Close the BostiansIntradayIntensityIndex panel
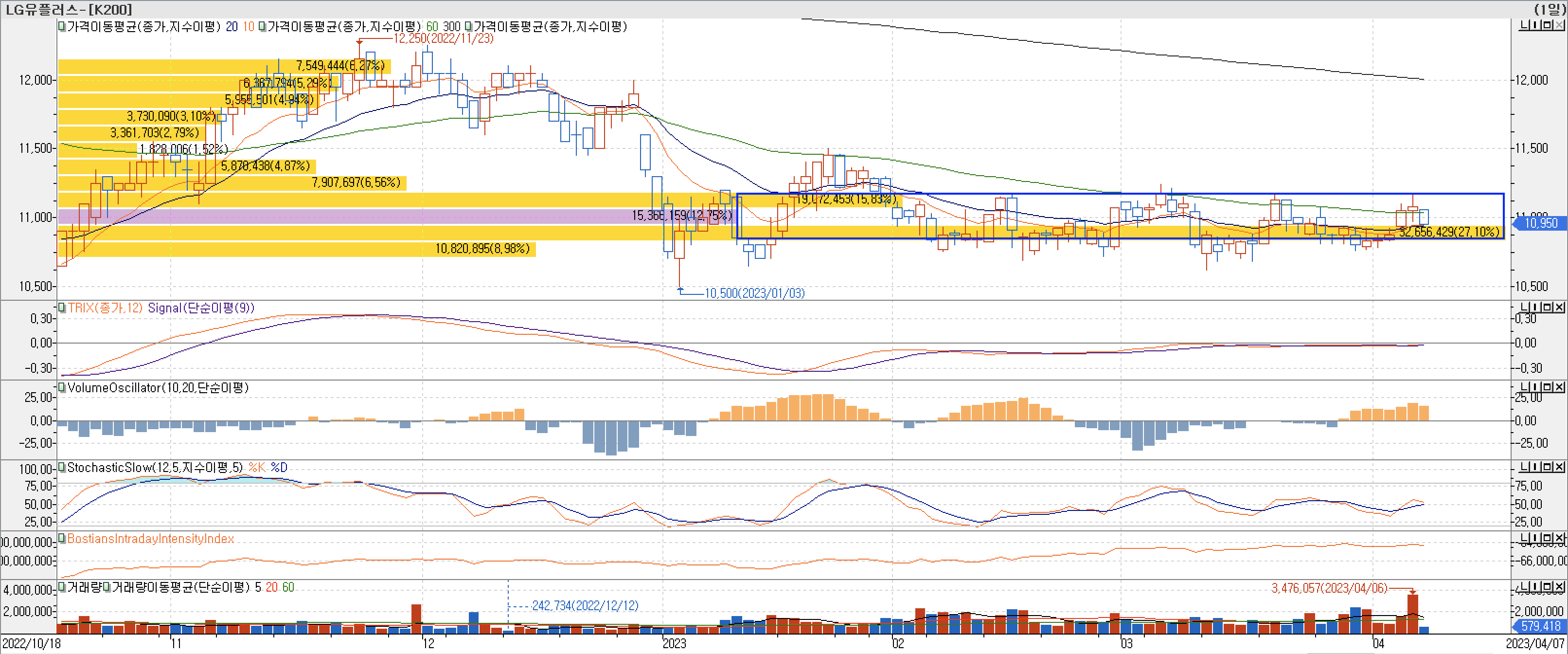 1559,538
